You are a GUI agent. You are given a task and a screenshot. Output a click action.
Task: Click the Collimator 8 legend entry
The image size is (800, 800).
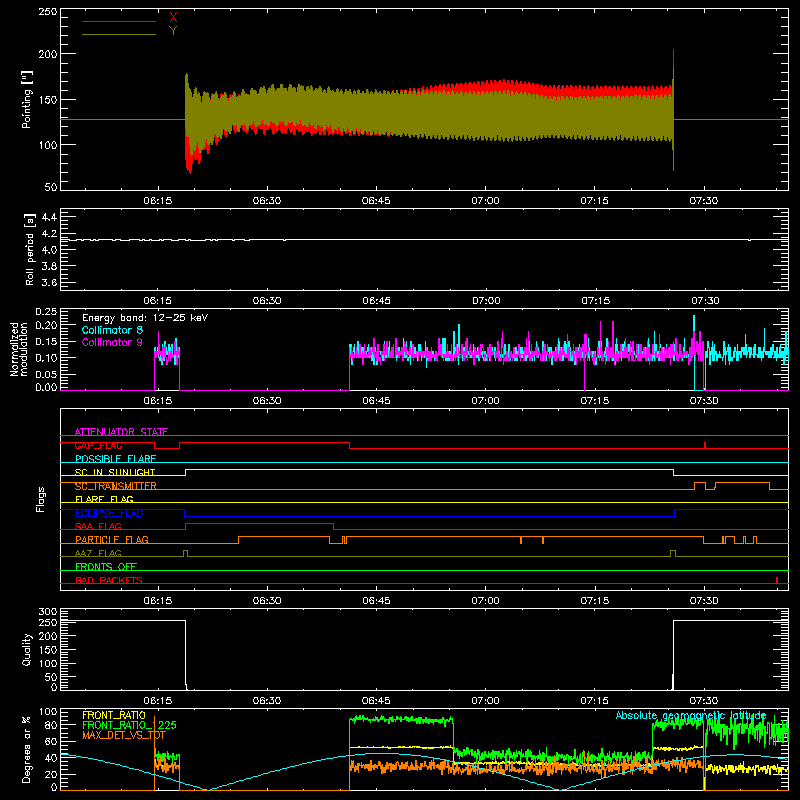coord(112,330)
